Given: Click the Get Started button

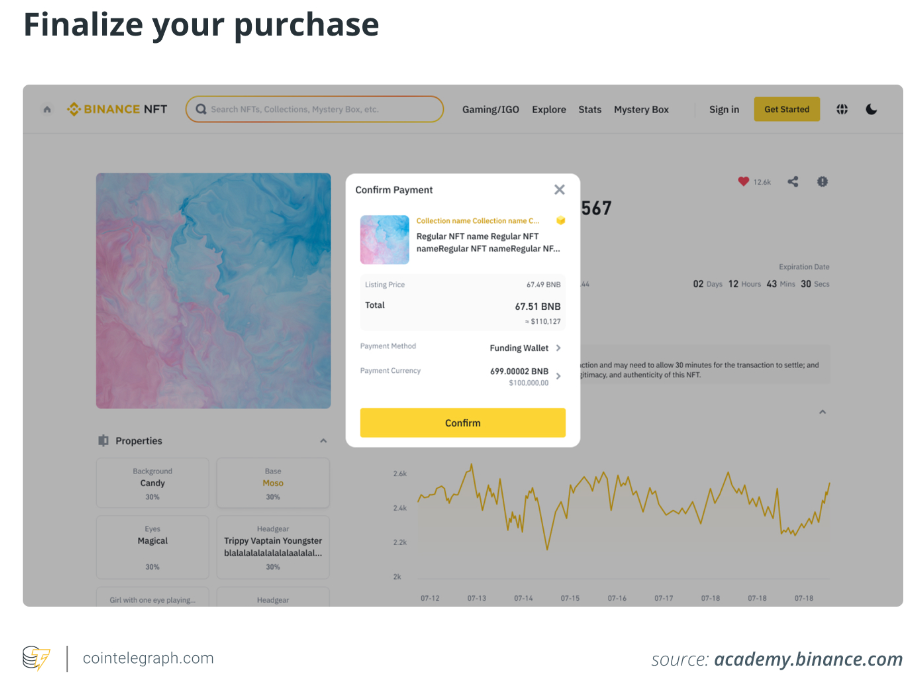Looking at the screenshot, I should pos(786,110).
